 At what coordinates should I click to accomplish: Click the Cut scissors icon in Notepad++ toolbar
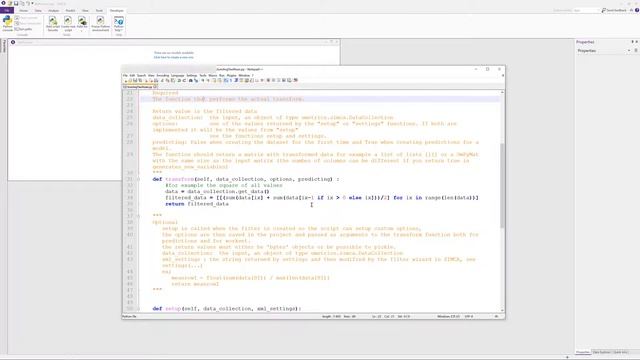pyautogui.click(x=162, y=81)
